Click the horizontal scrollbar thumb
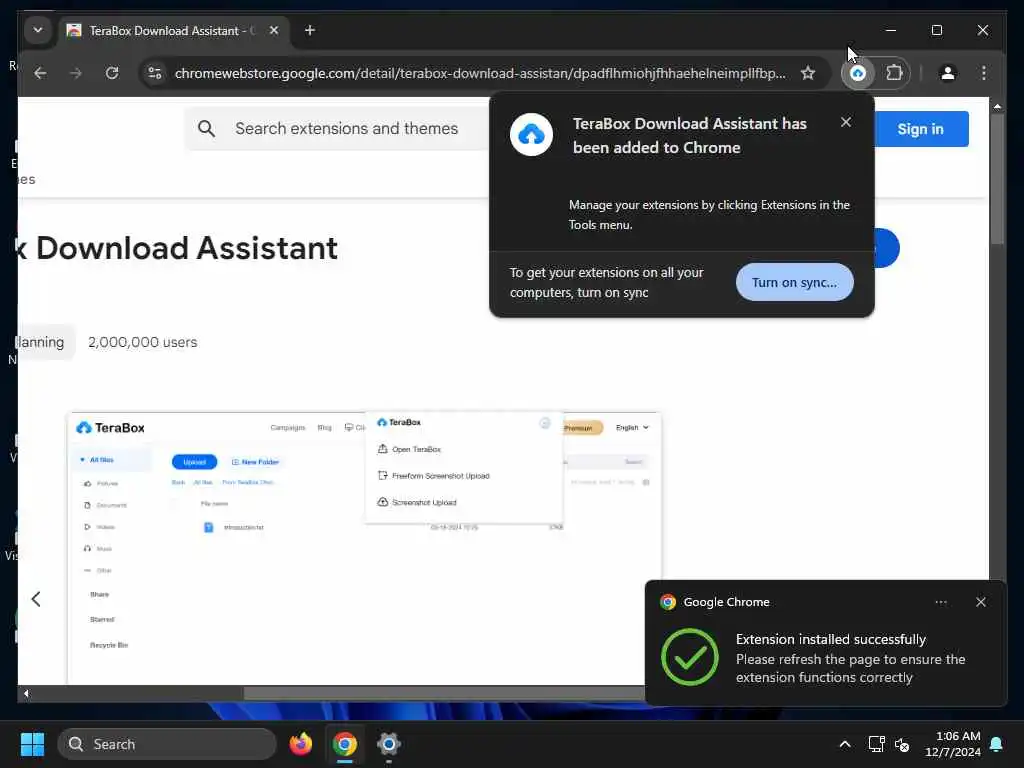The width and height of the screenshot is (1024, 768). coord(444,693)
